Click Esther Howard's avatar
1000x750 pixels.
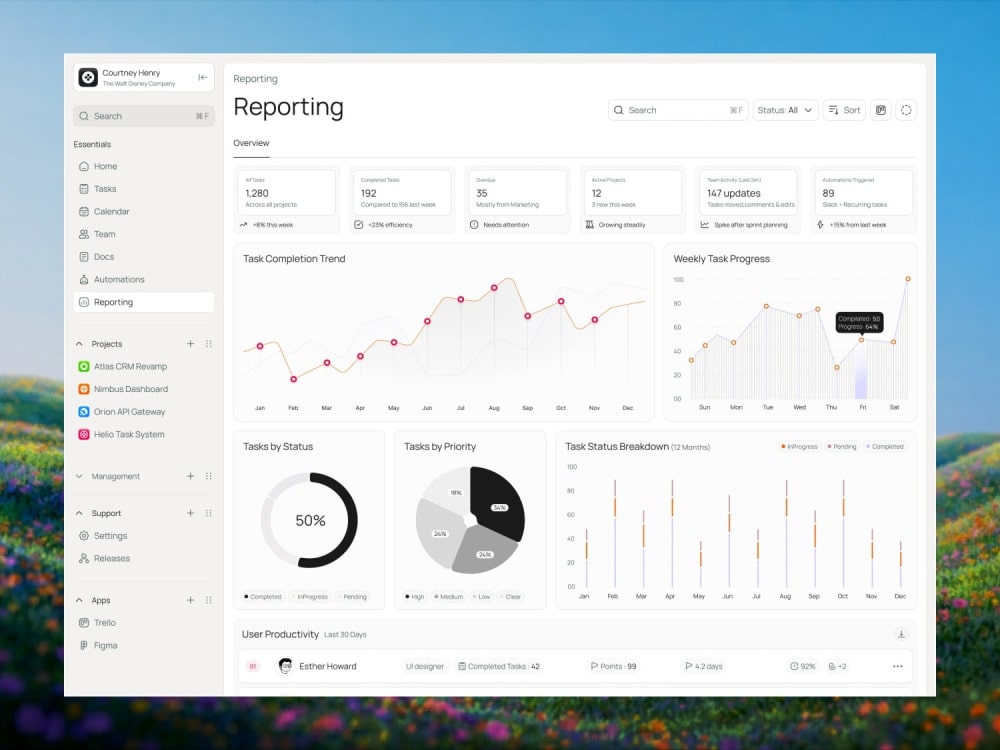285,666
